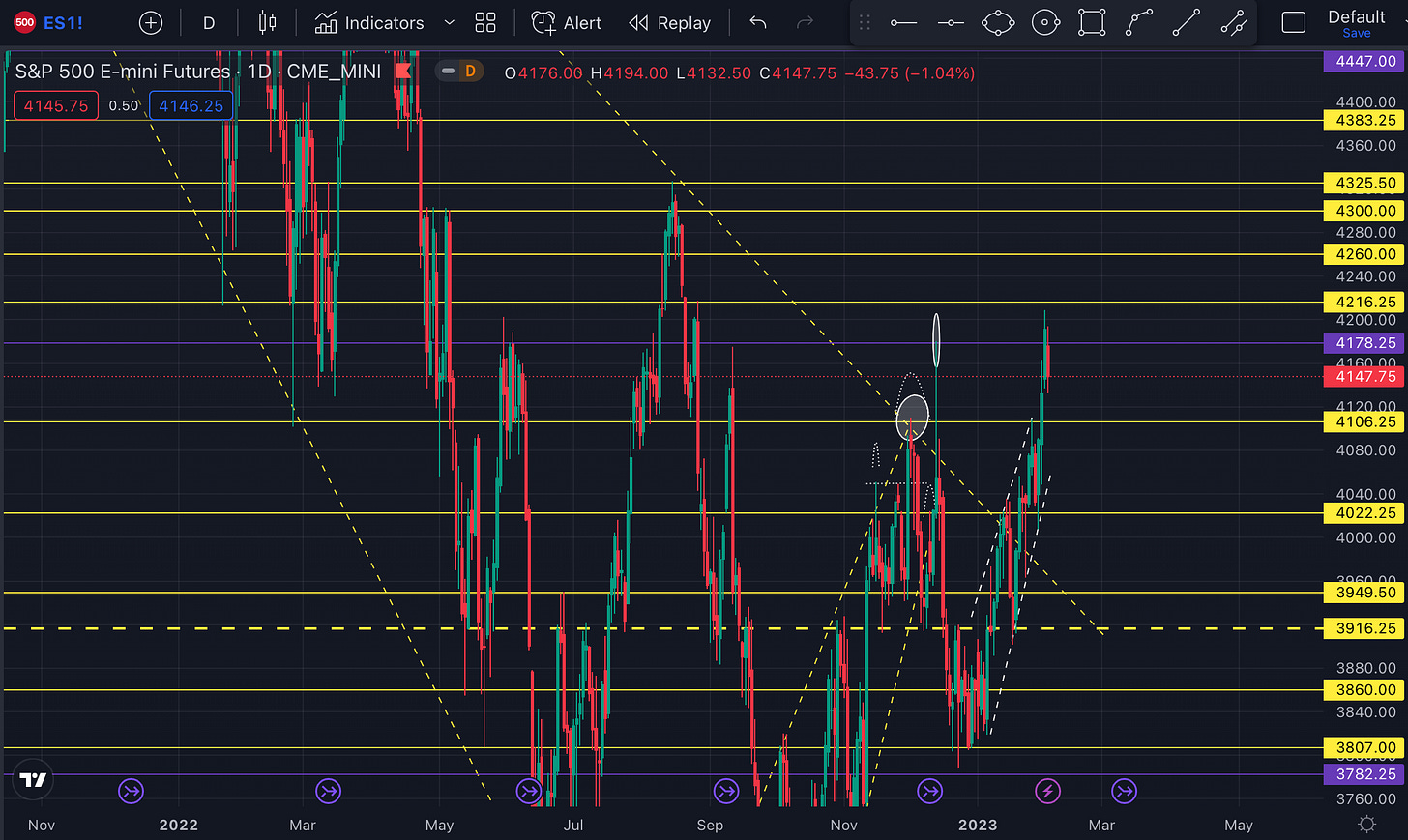Select the curve drawing tool
The image size is (1408, 840).
click(1140, 22)
